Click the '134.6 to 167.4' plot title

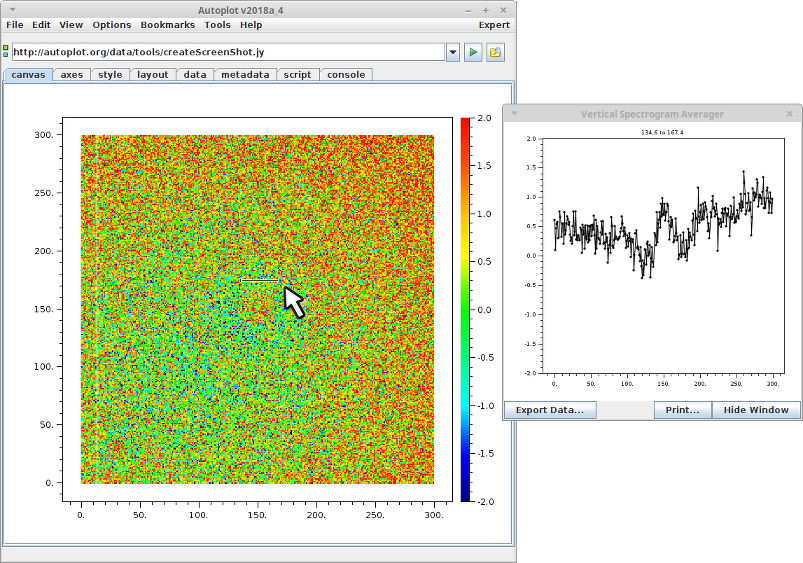[x=662, y=132]
